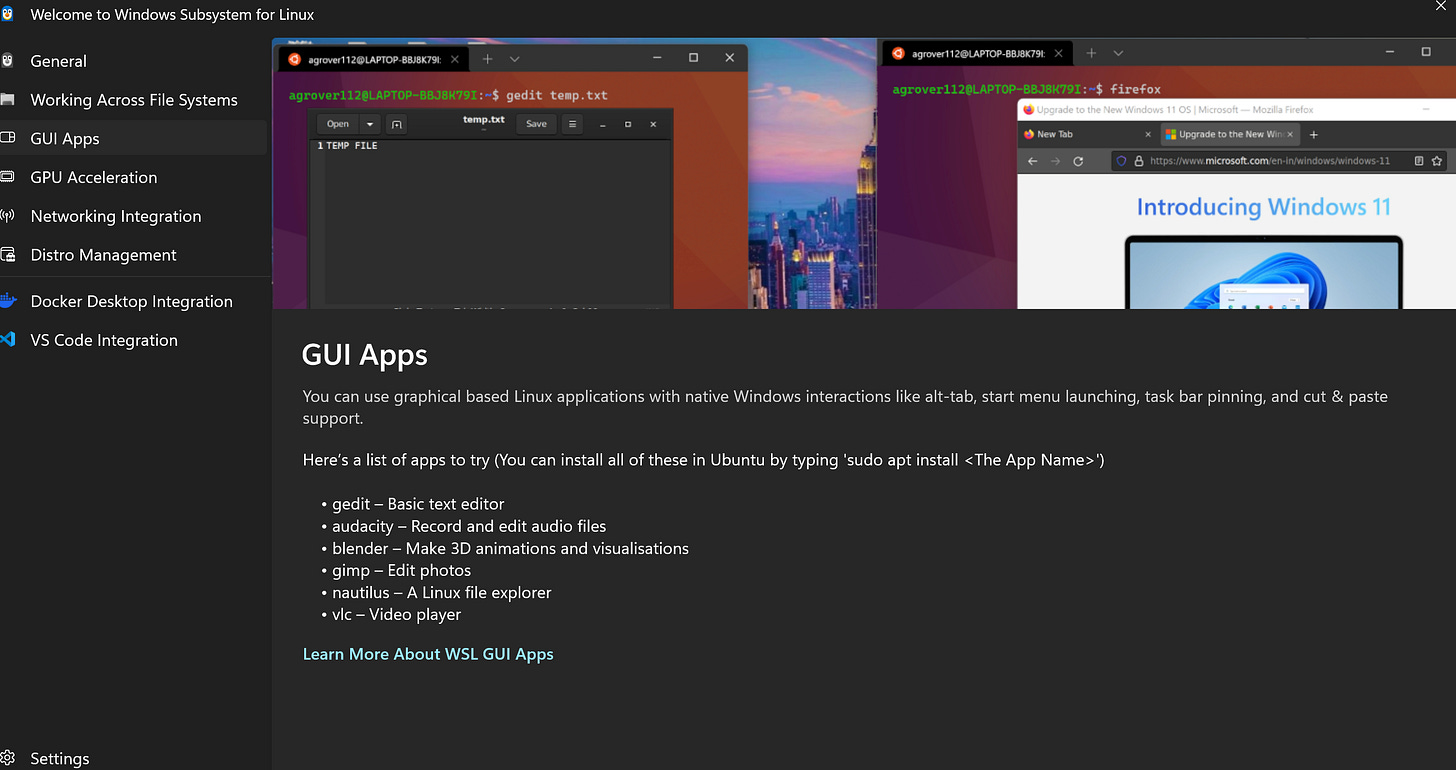
Task: Go to Working Across File Systems
Action: [134, 100]
